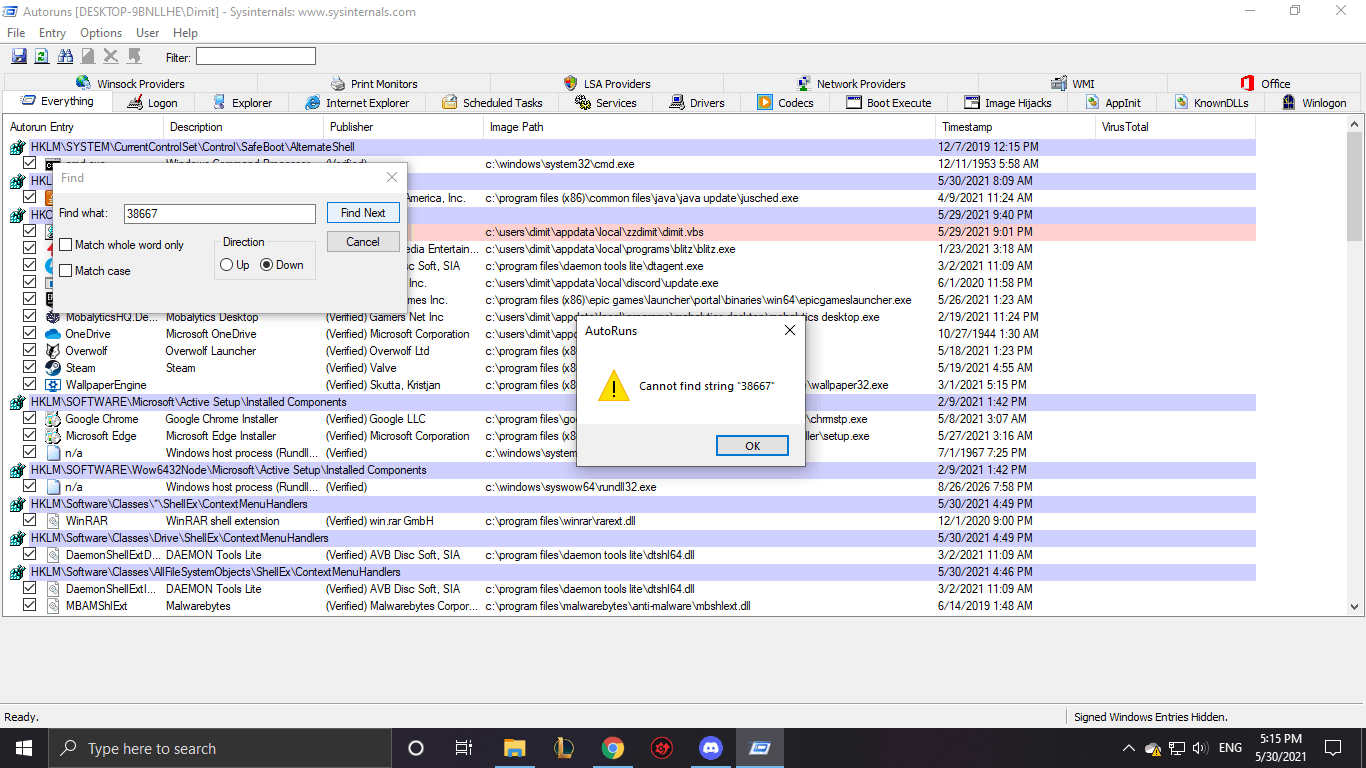The width and height of the screenshot is (1366, 768).
Task: Click the Microsoft Edge entry icon
Action: tap(54, 436)
